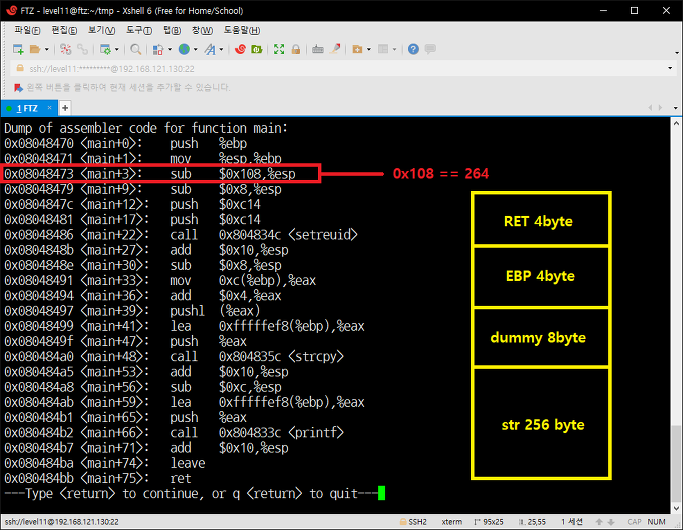Click the color scheme toolbar icon

[158, 49]
